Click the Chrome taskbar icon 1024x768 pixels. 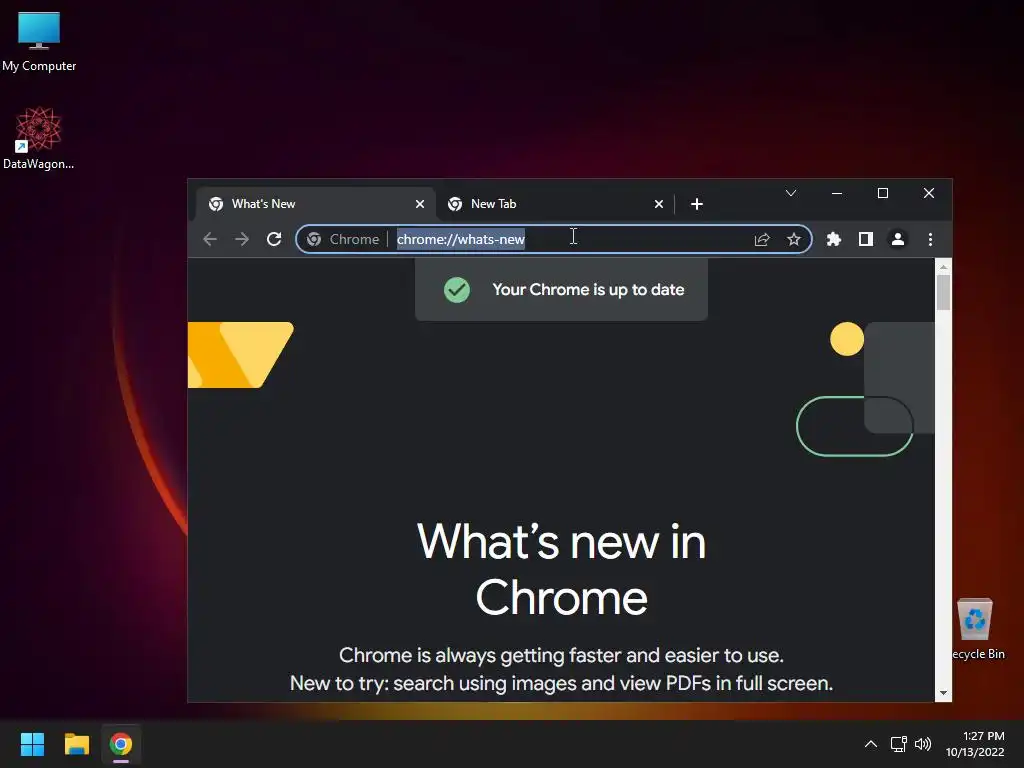coord(121,744)
